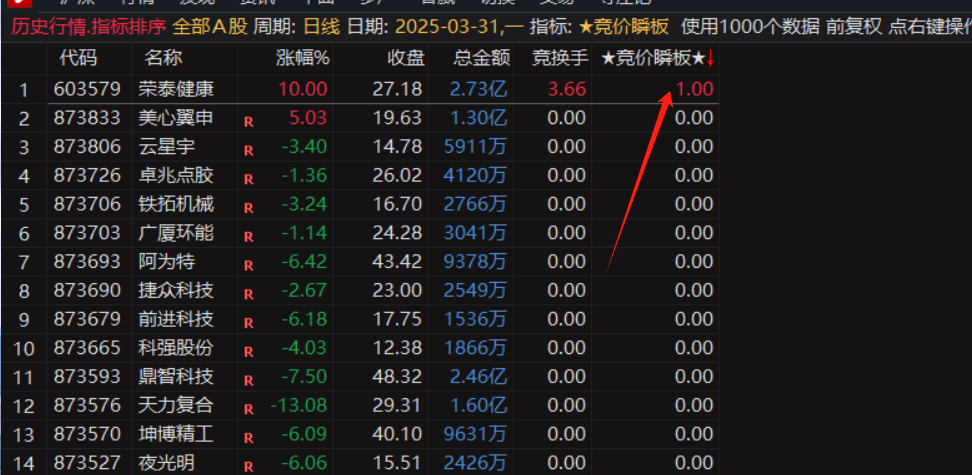Click the R marker beside 鼎智科技
Viewport: 972px width, 475px height.
point(249,381)
